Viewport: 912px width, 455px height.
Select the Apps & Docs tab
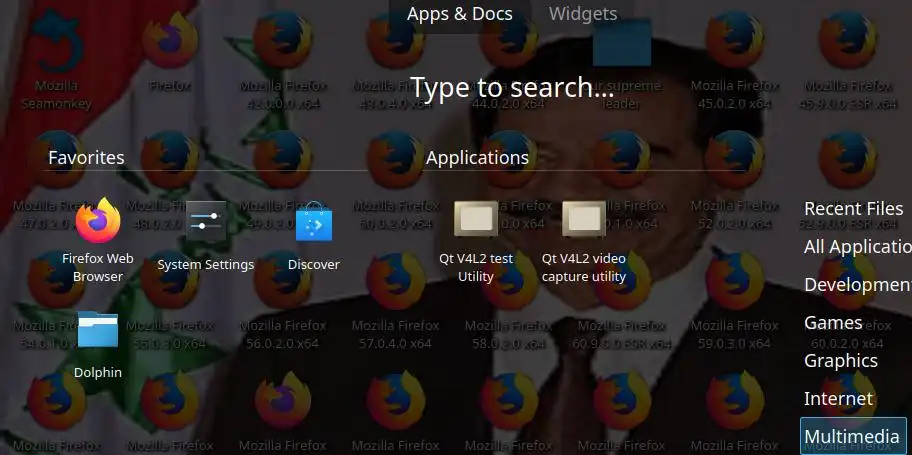[x=459, y=13]
